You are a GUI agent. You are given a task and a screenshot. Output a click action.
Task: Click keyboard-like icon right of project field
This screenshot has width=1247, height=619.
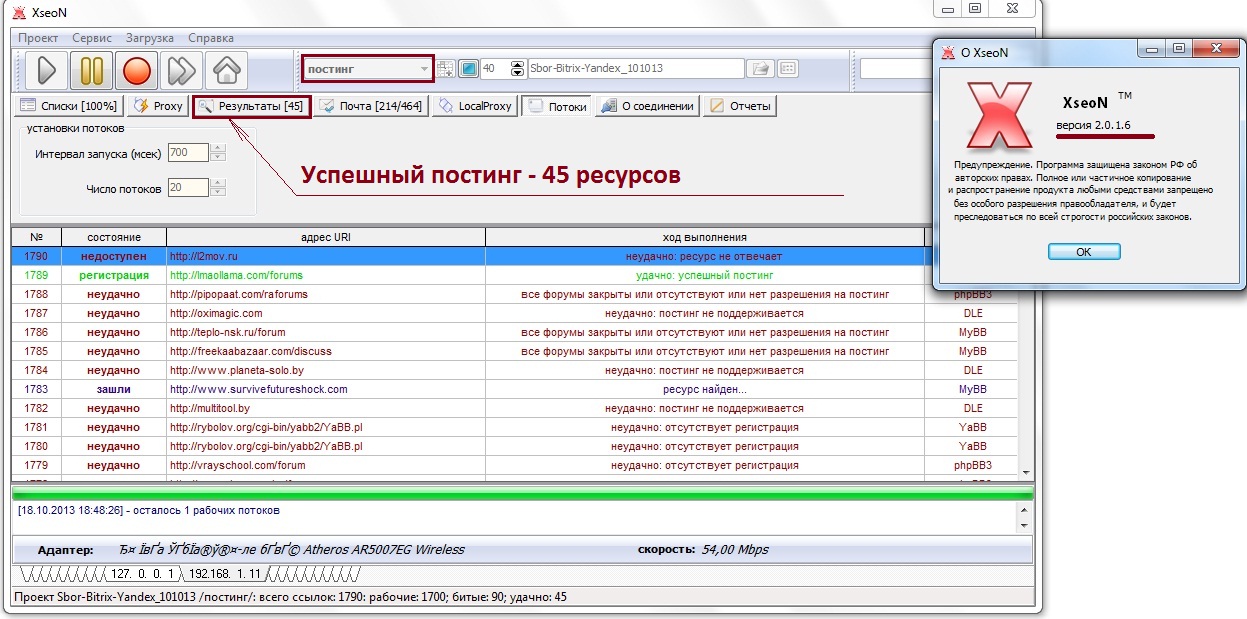click(787, 69)
